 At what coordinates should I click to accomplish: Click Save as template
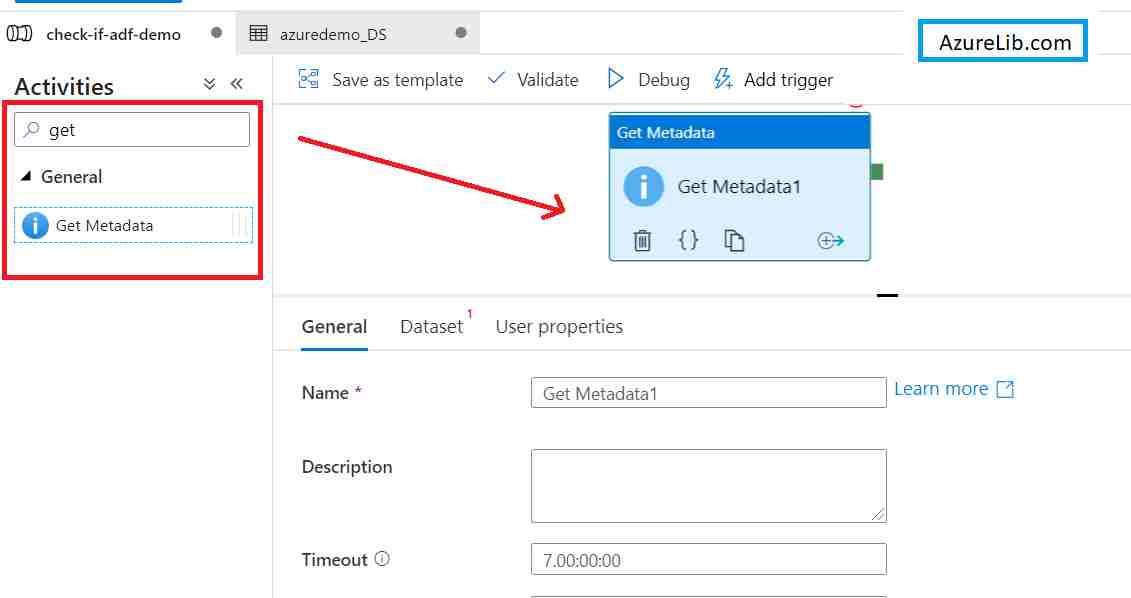[397, 80]
